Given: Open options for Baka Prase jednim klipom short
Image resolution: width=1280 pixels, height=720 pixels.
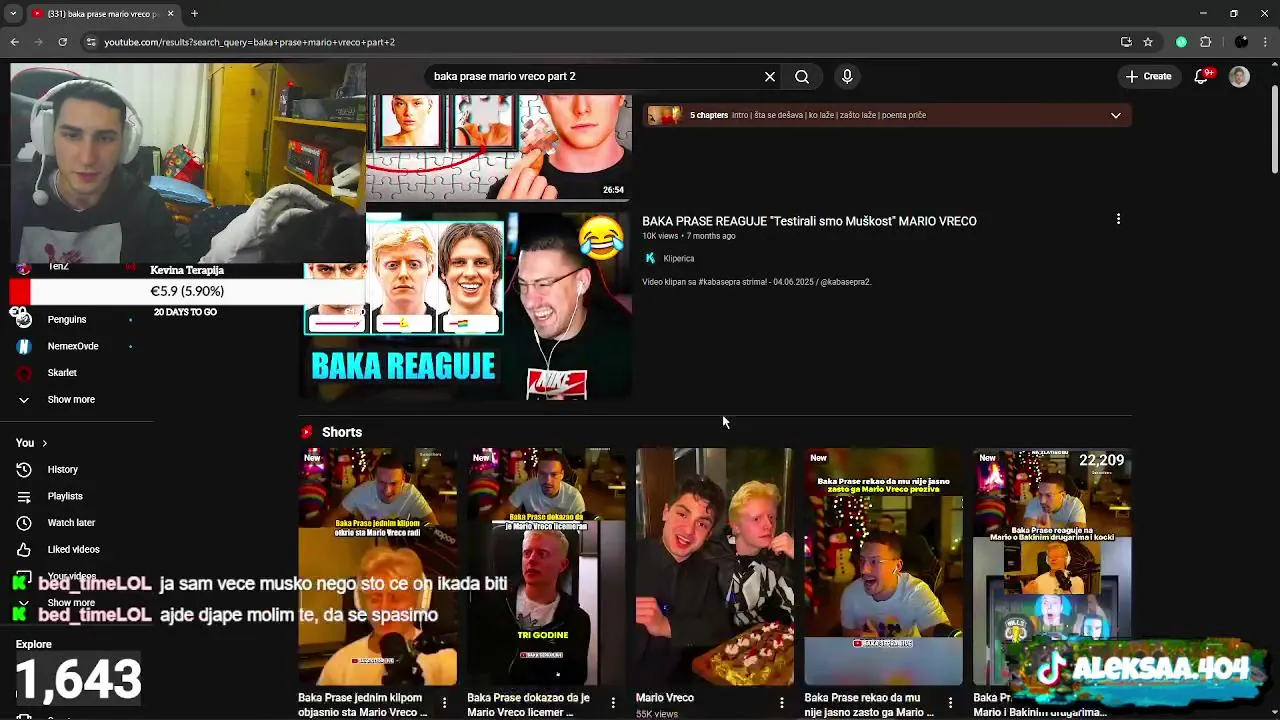Looking at the screenshot, I should coord(444,703).
